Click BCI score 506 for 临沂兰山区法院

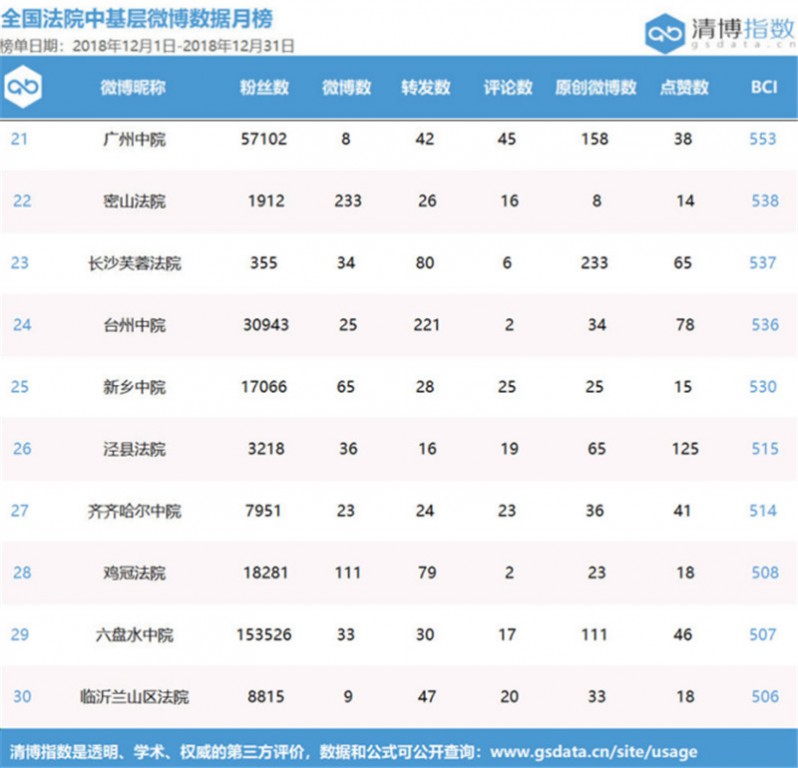tap(765, 696)
